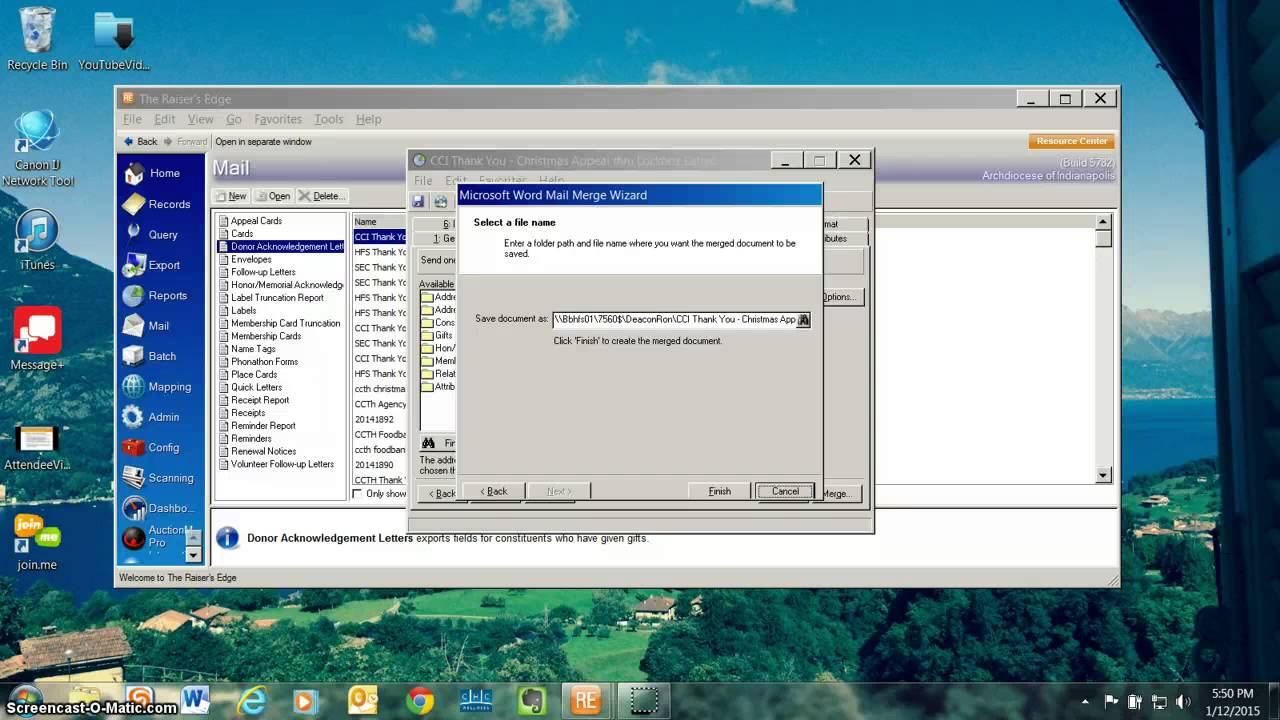Click Delete in the Mail toolbar
This screenshot has height=720, width=1280.
(x=321, y=196)
